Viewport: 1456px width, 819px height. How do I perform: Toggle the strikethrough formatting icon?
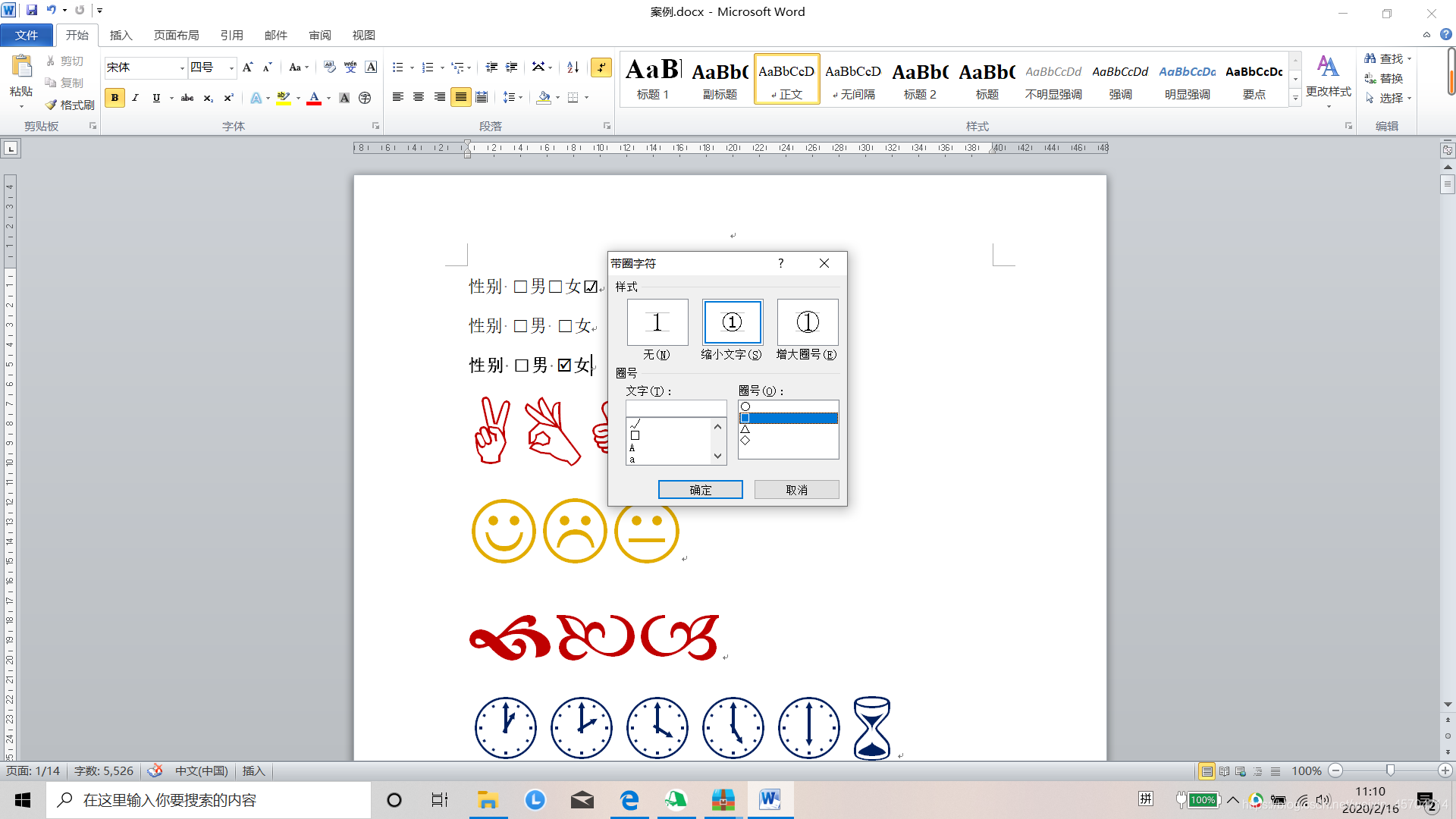(187, 98)
